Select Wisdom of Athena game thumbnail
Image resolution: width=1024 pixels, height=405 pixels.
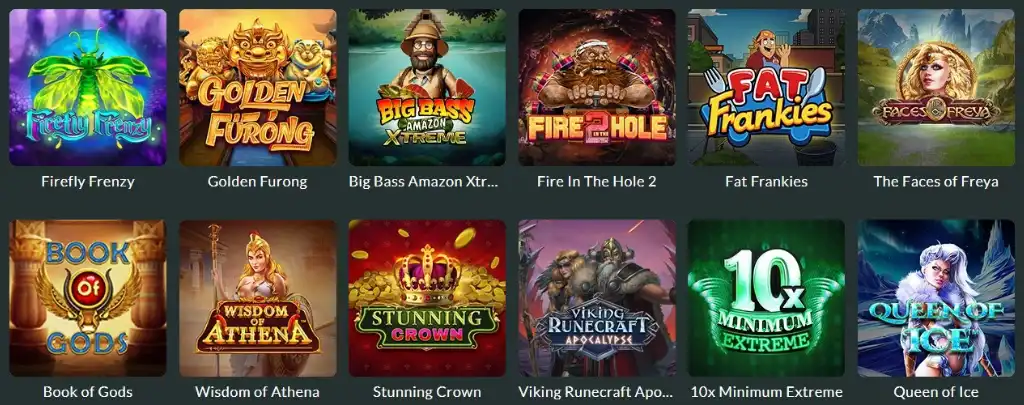[x=257, y=298]
